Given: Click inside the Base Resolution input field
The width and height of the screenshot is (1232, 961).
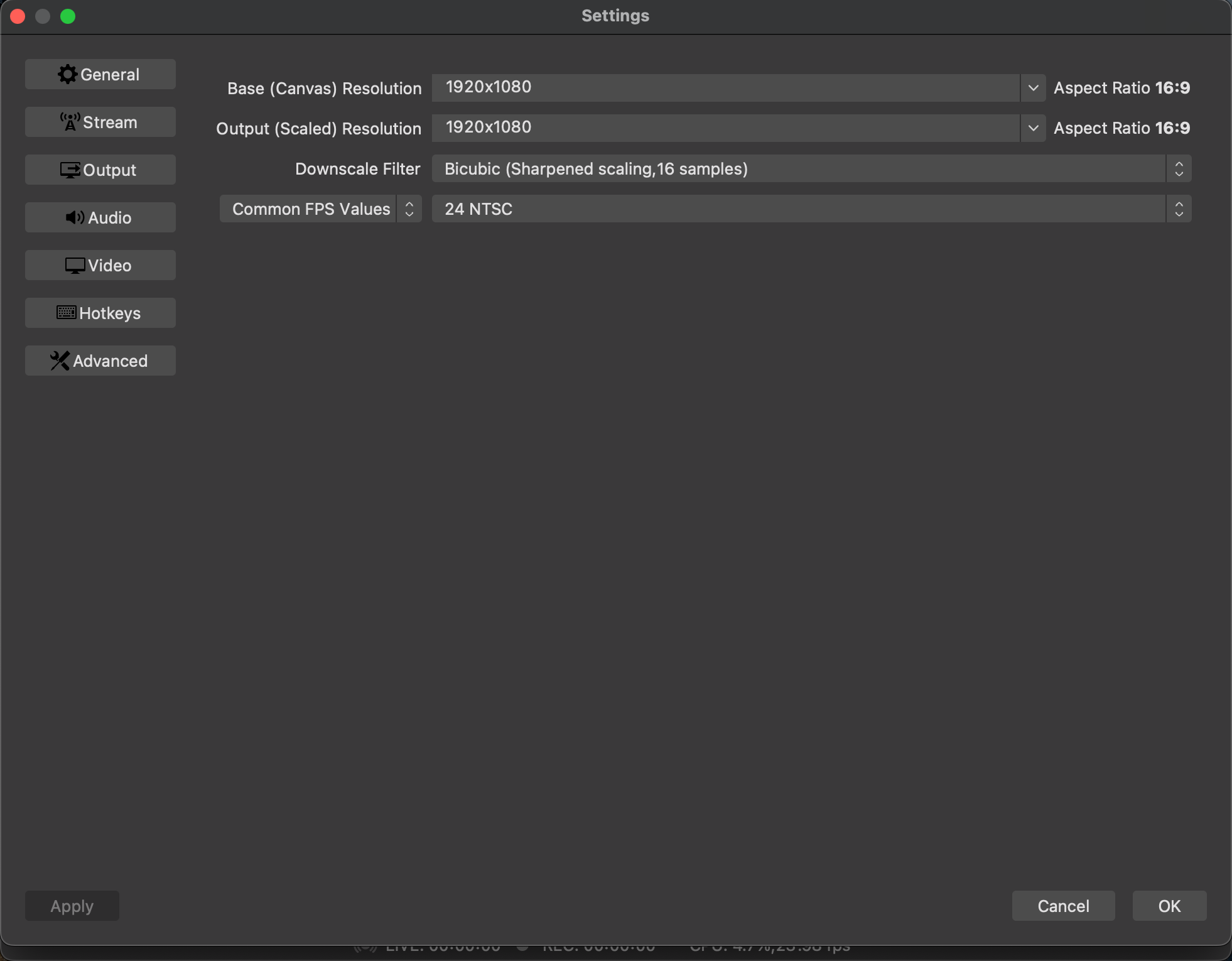Looking at the screenshot, I should [x=691, y=88].
